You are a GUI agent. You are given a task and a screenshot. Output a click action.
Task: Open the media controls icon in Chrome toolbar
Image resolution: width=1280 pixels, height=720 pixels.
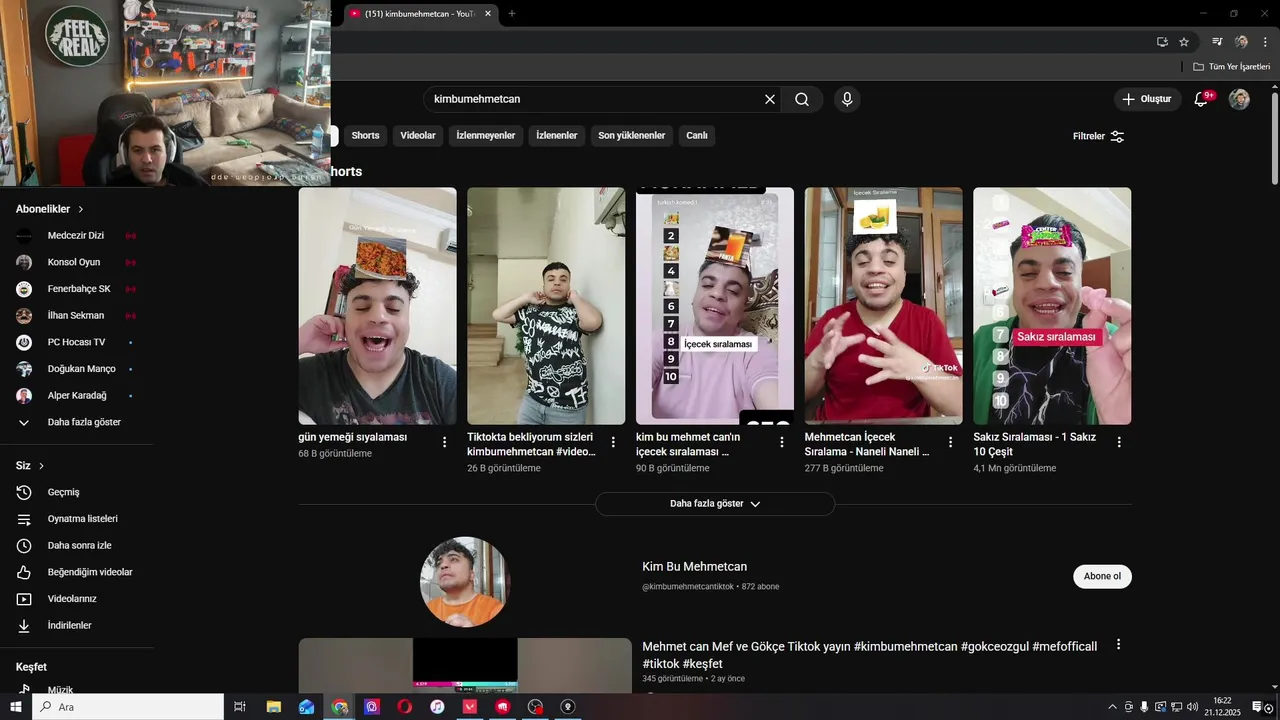click(1217, 42)
